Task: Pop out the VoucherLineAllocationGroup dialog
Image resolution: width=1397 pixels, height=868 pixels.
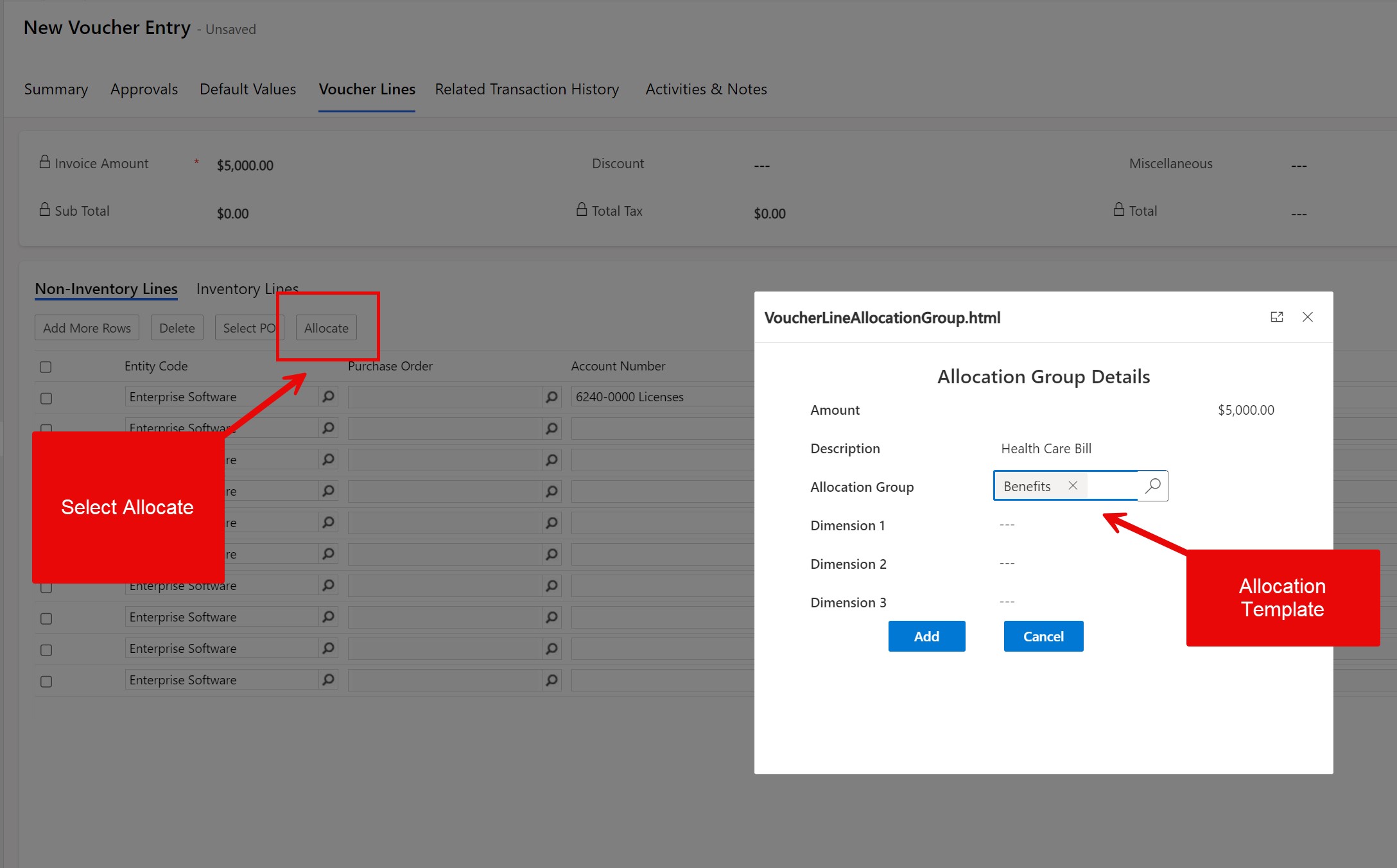Action: [1276, 317]
